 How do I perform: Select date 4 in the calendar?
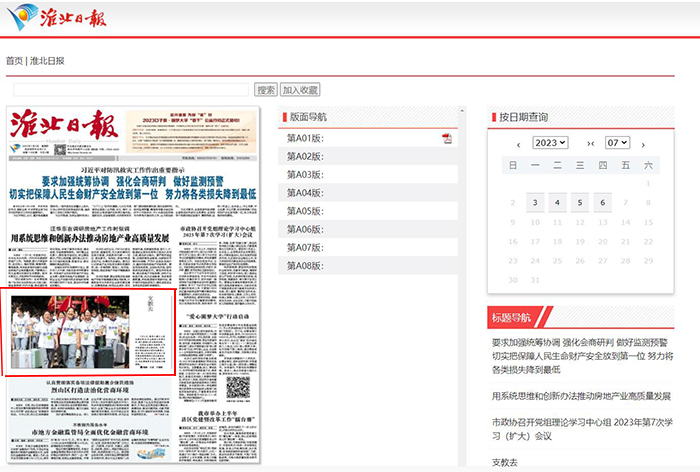click(557, 203)
